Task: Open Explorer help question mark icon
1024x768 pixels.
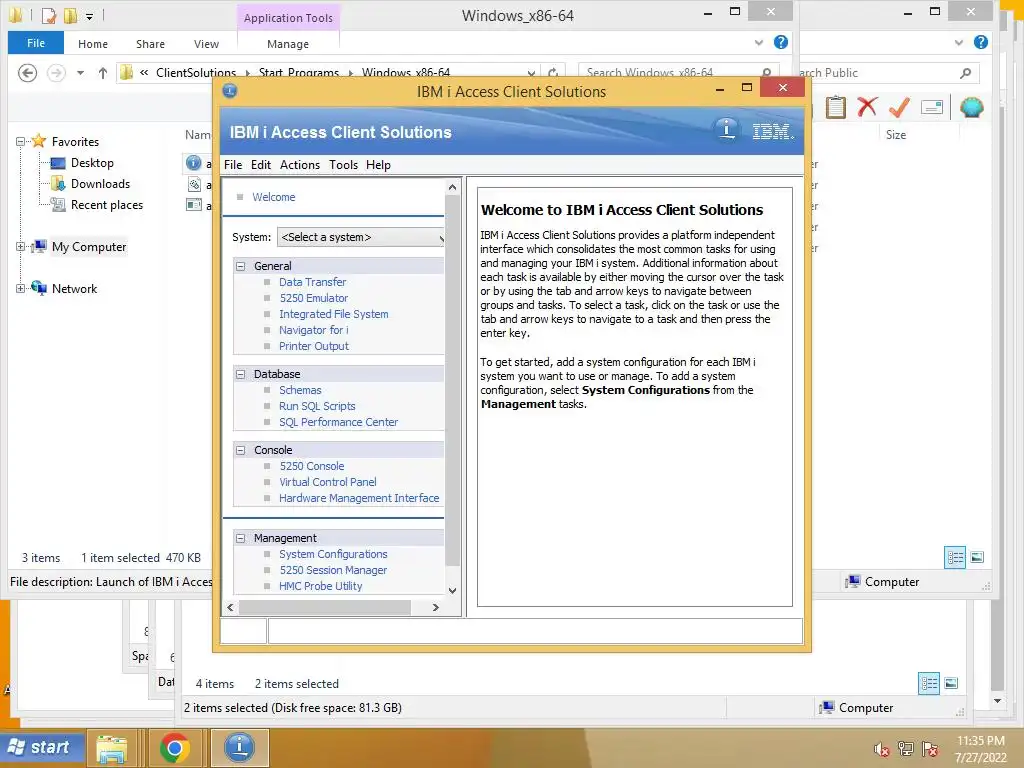Action: coord(780,42)
